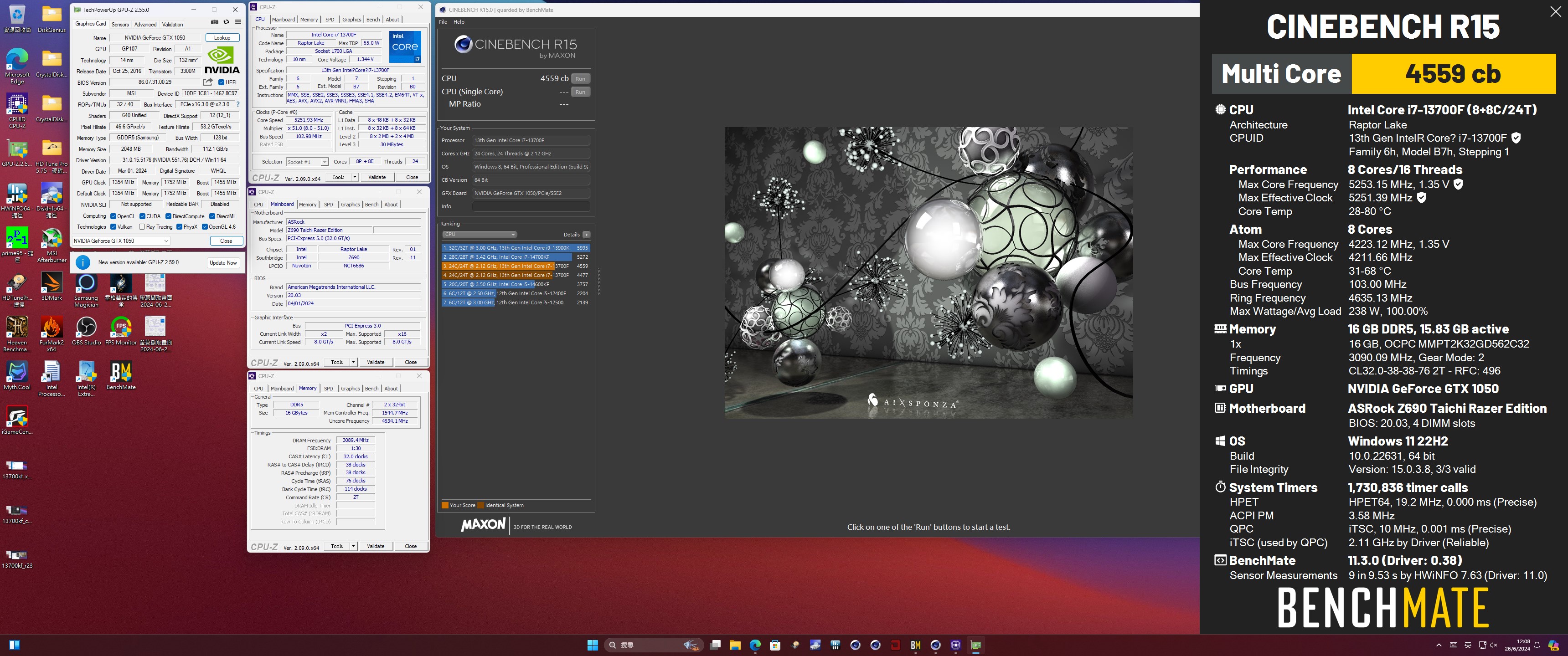
Task: Run the Cinebench CPU Single Core test
Action: [x=581, y=92]
